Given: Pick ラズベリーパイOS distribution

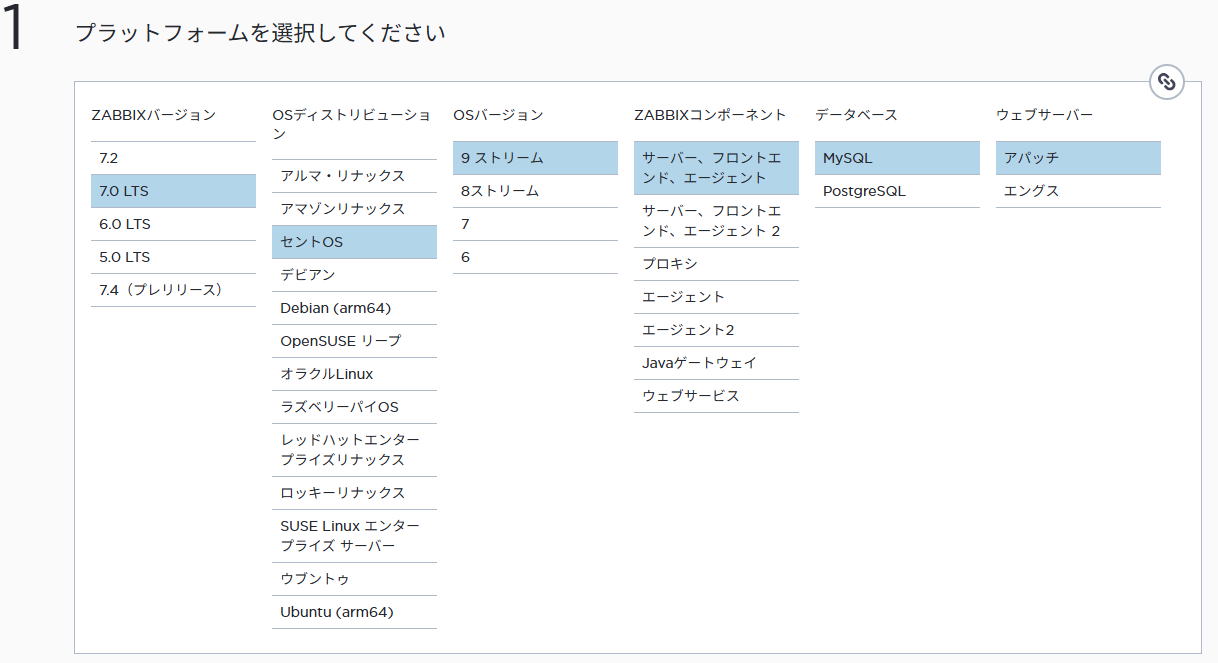Looking at the screenshot, I should 354,407.
